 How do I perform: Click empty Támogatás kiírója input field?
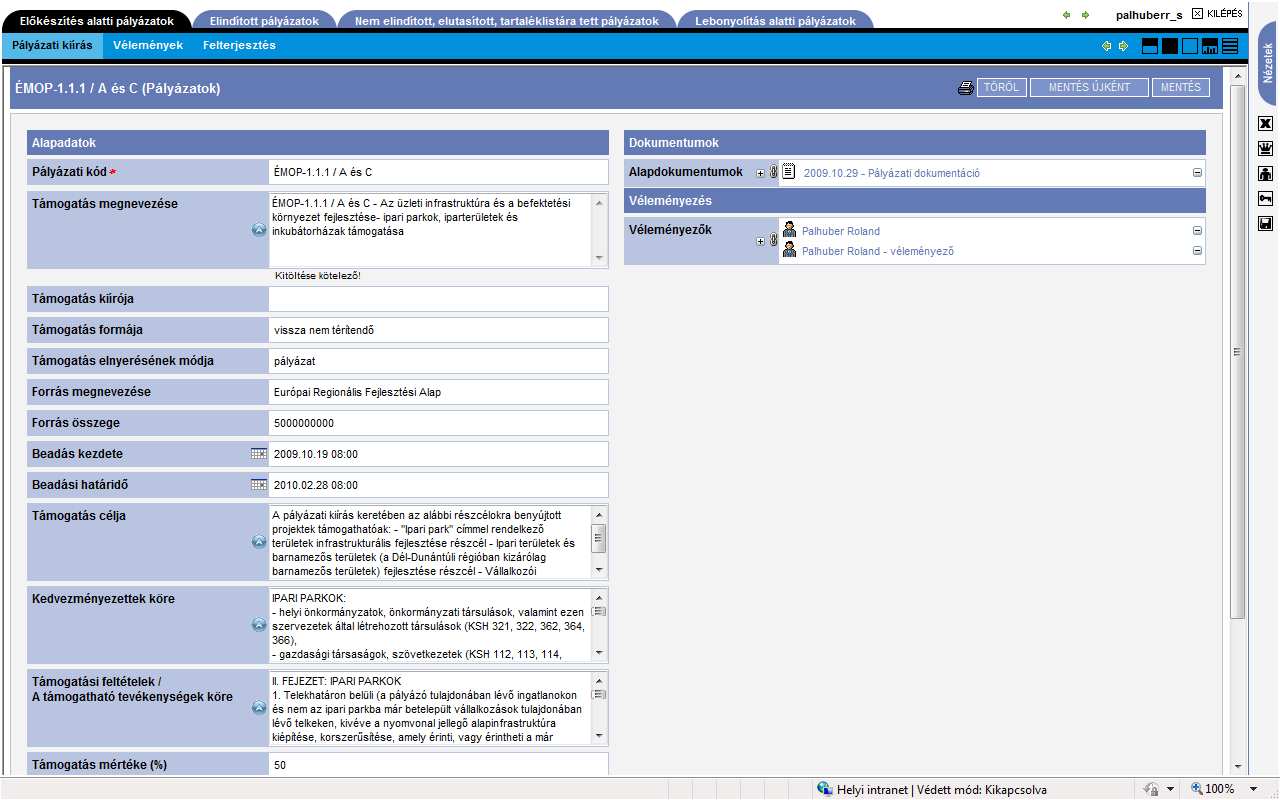click(438, 299)
